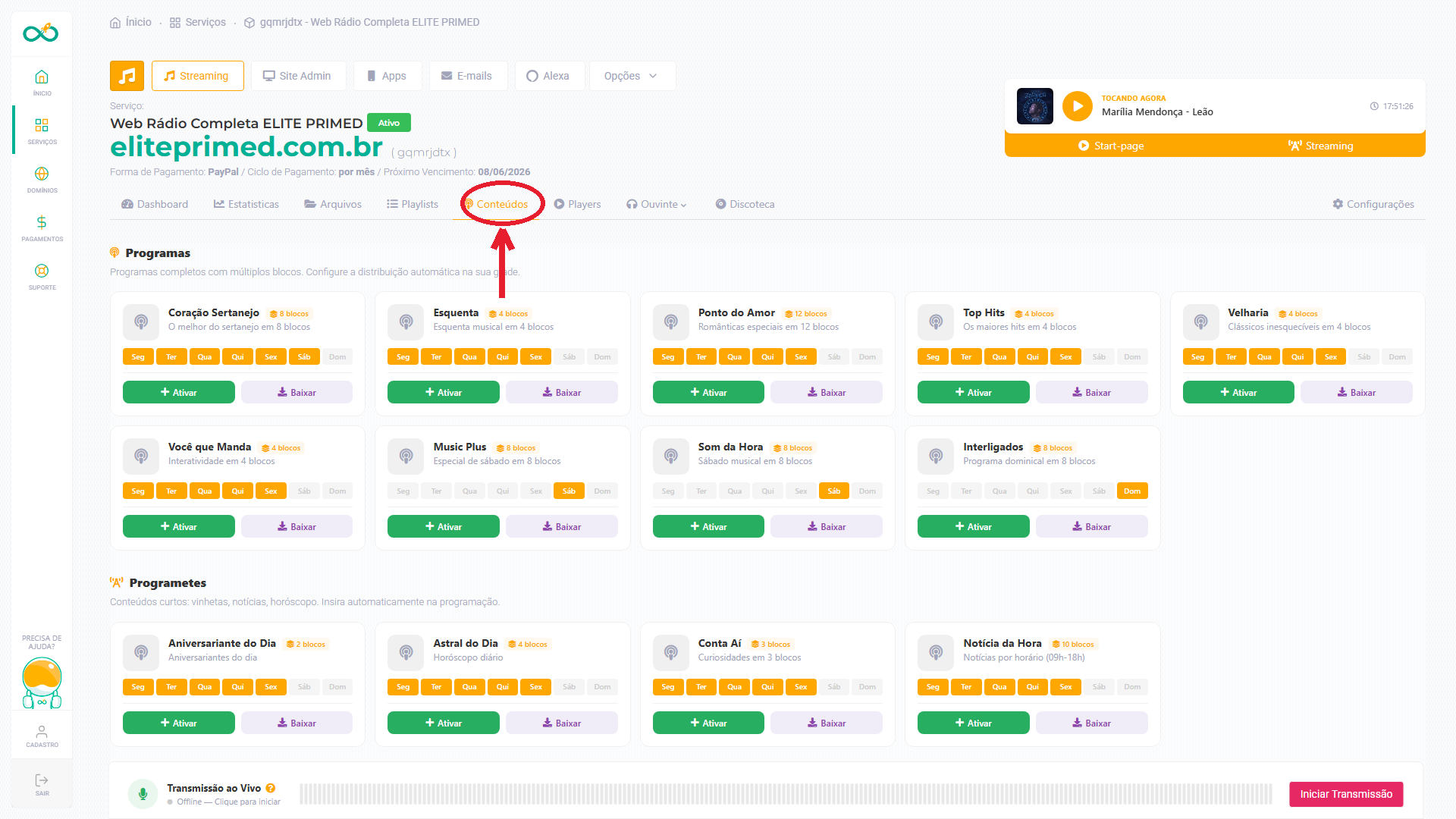Open the Arquivos tab
1456x819 pixels.
tap(333, 204)
